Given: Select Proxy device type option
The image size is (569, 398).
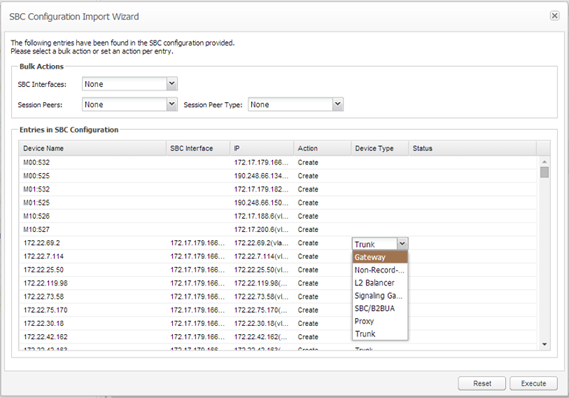Looking at the screenshot, I should [x=380, y=321].
